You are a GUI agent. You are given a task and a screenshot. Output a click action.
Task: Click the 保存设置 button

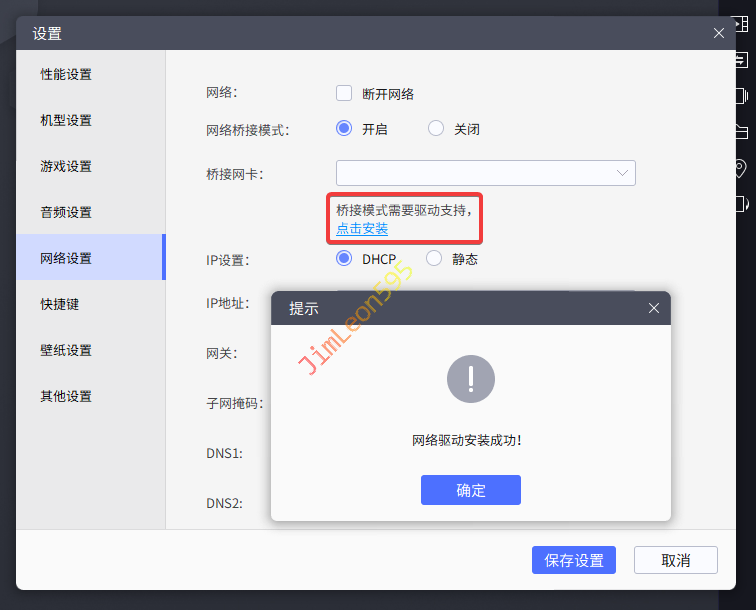point(574,560)
